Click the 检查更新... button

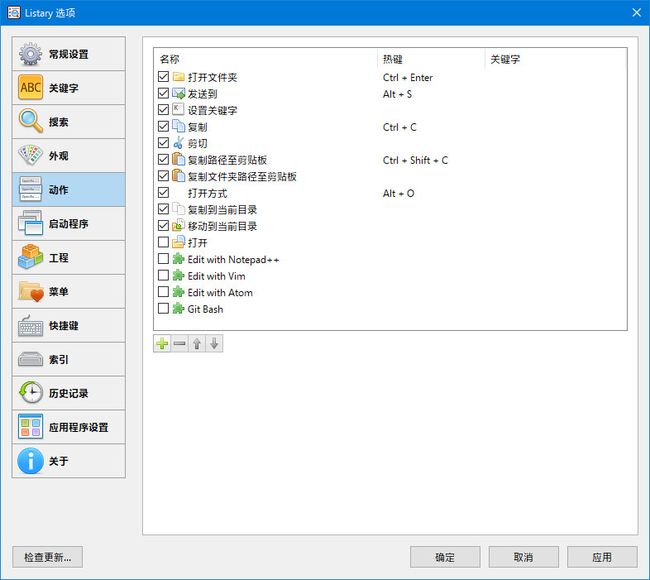(48, 557)
